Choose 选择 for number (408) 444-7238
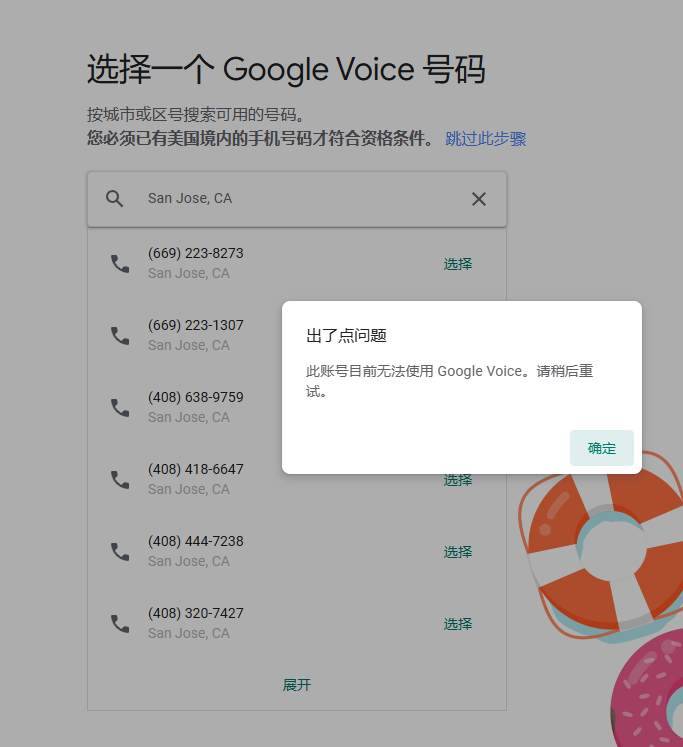Screen dimensions: 683x747 point(458,552)
